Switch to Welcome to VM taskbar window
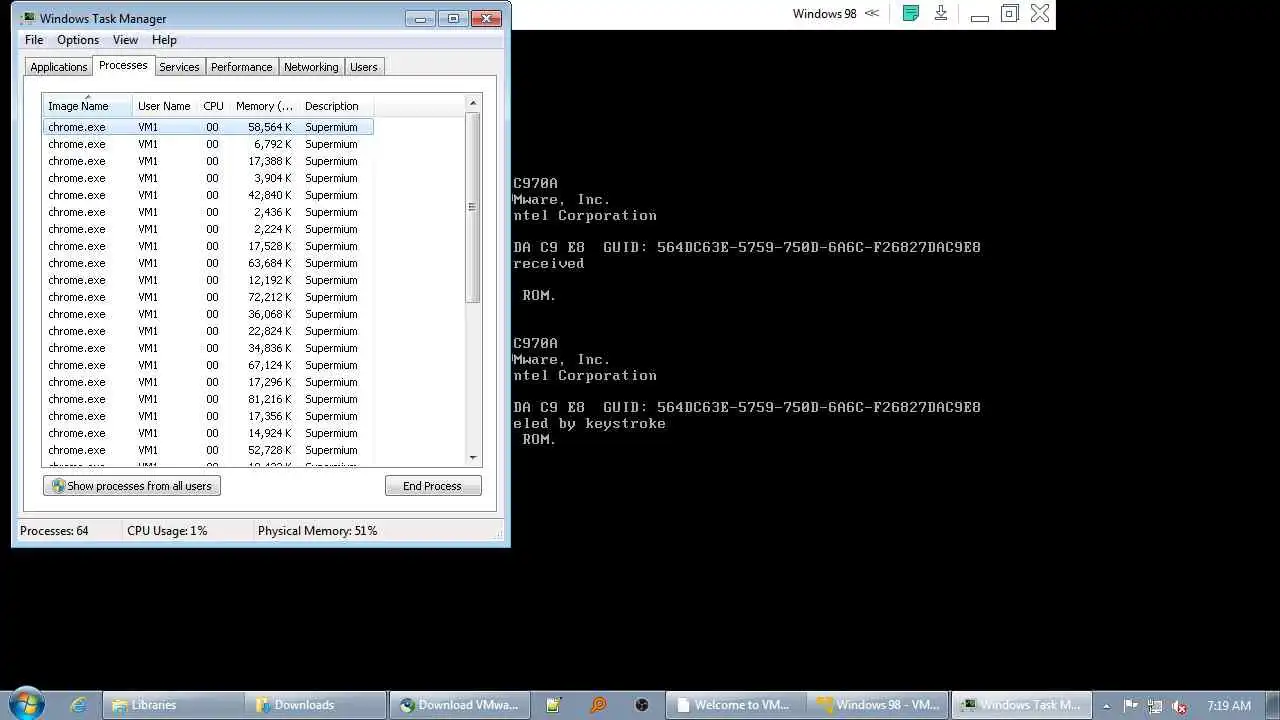 (x=736, y=705)
